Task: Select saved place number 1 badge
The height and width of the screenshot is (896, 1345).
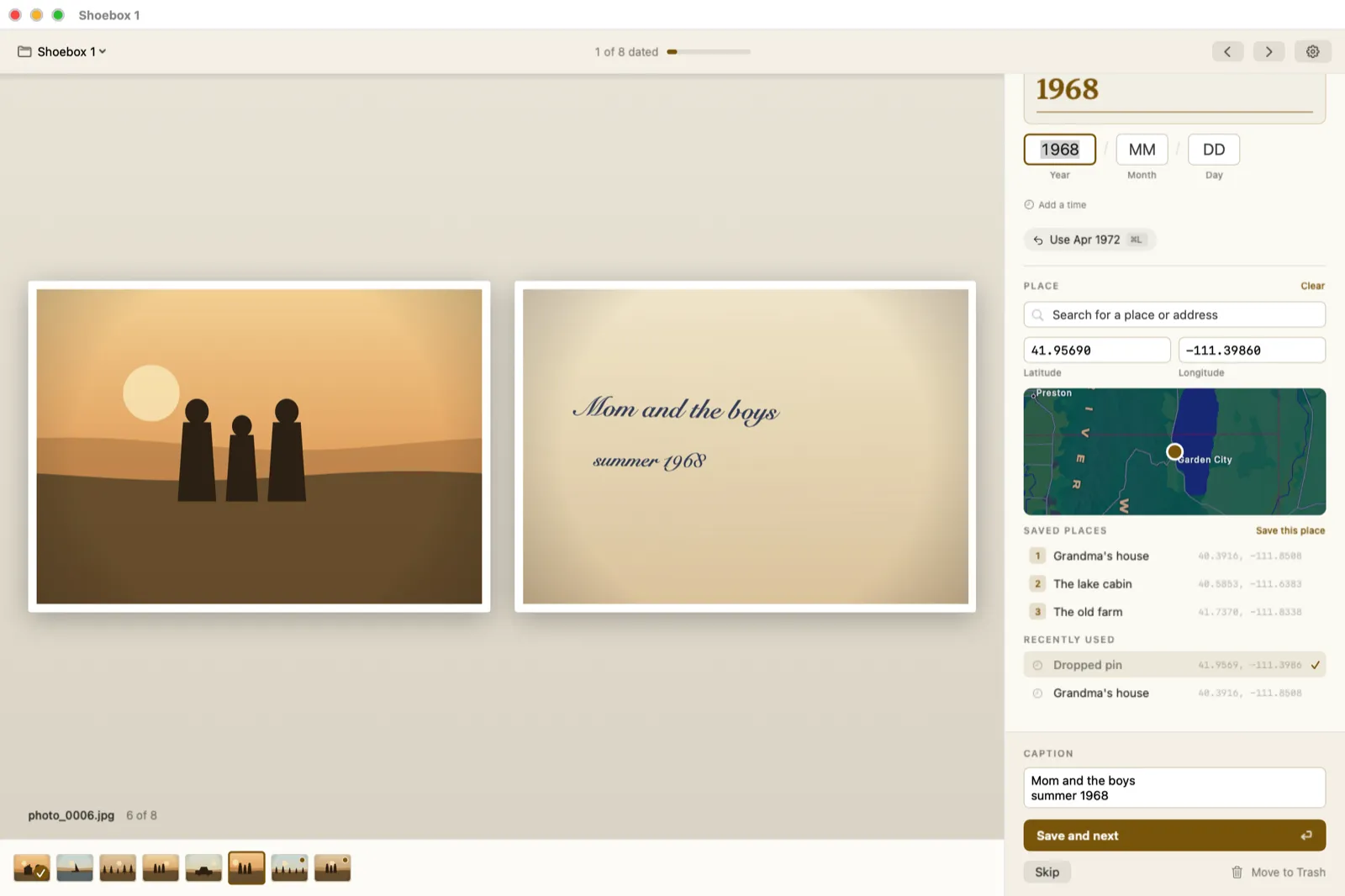Action: [1037, 556]
